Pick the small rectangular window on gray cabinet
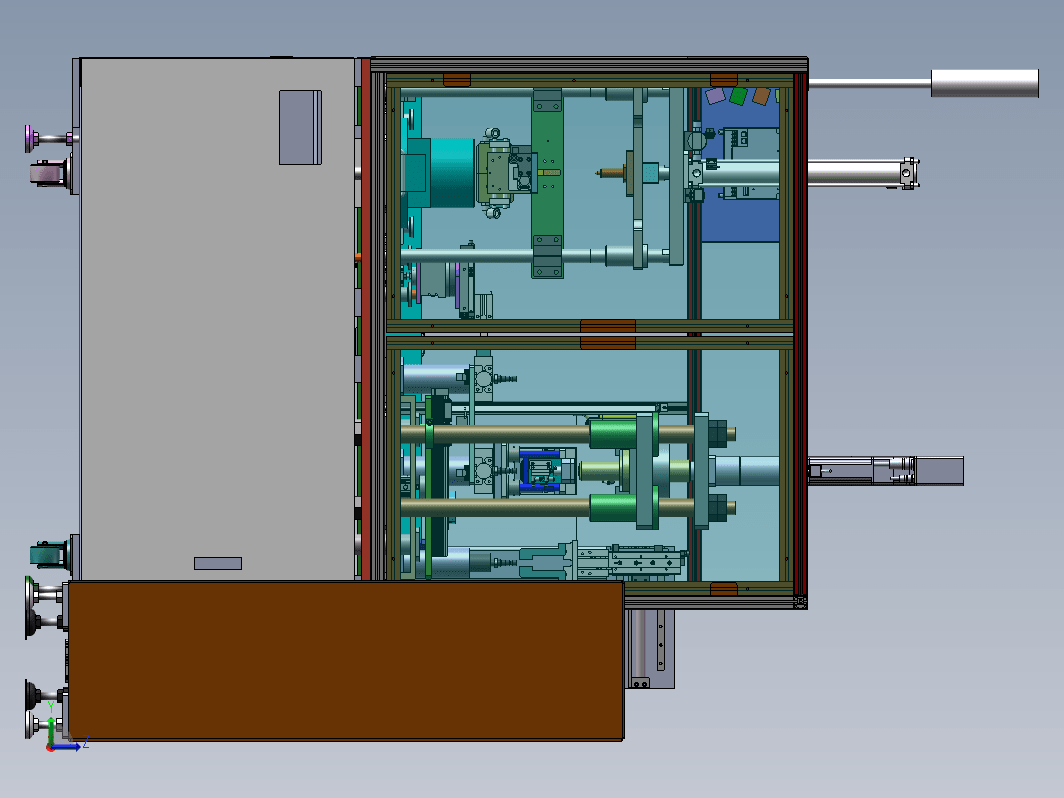The width and height of the screenshot is (1064, 798). click(x=301, y=128)
